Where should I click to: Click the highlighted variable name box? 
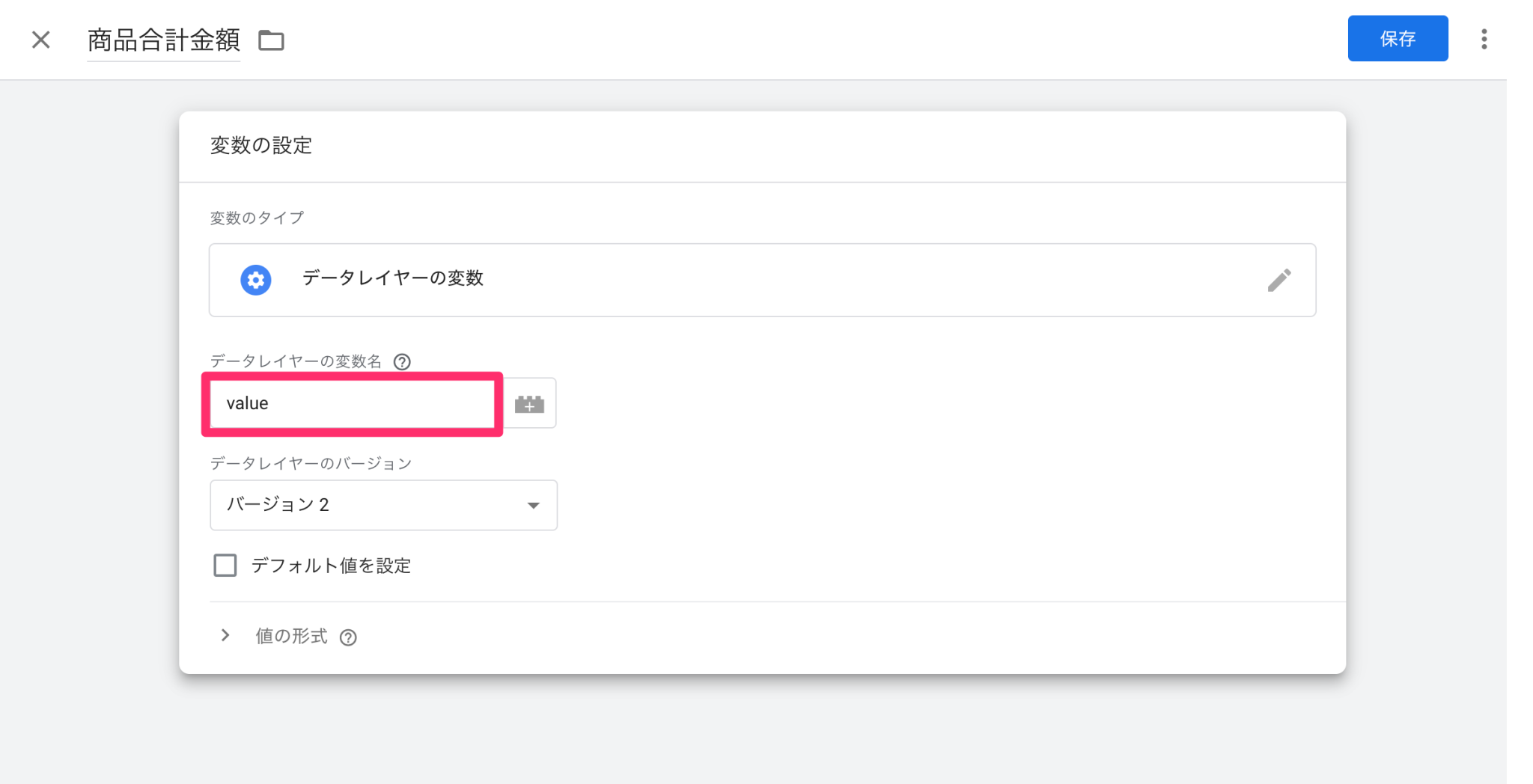[x=352, y=403]
